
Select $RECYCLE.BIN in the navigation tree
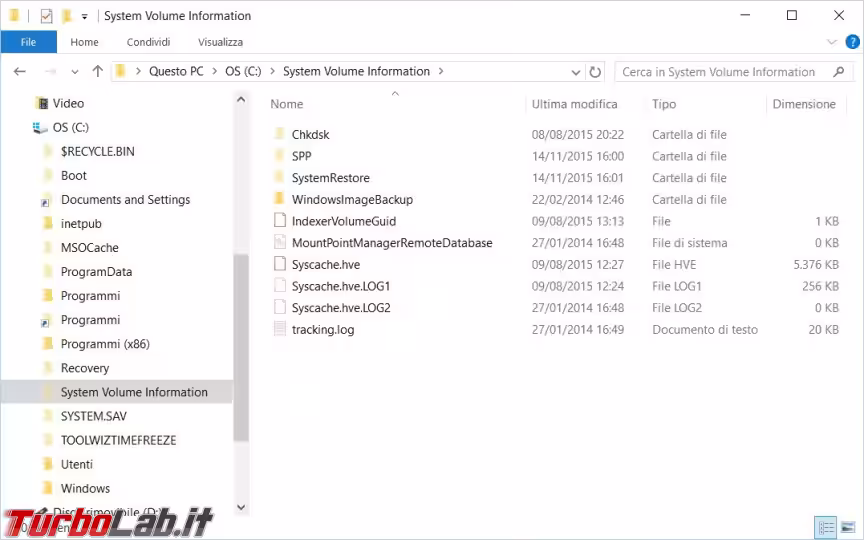click(98, 152)
